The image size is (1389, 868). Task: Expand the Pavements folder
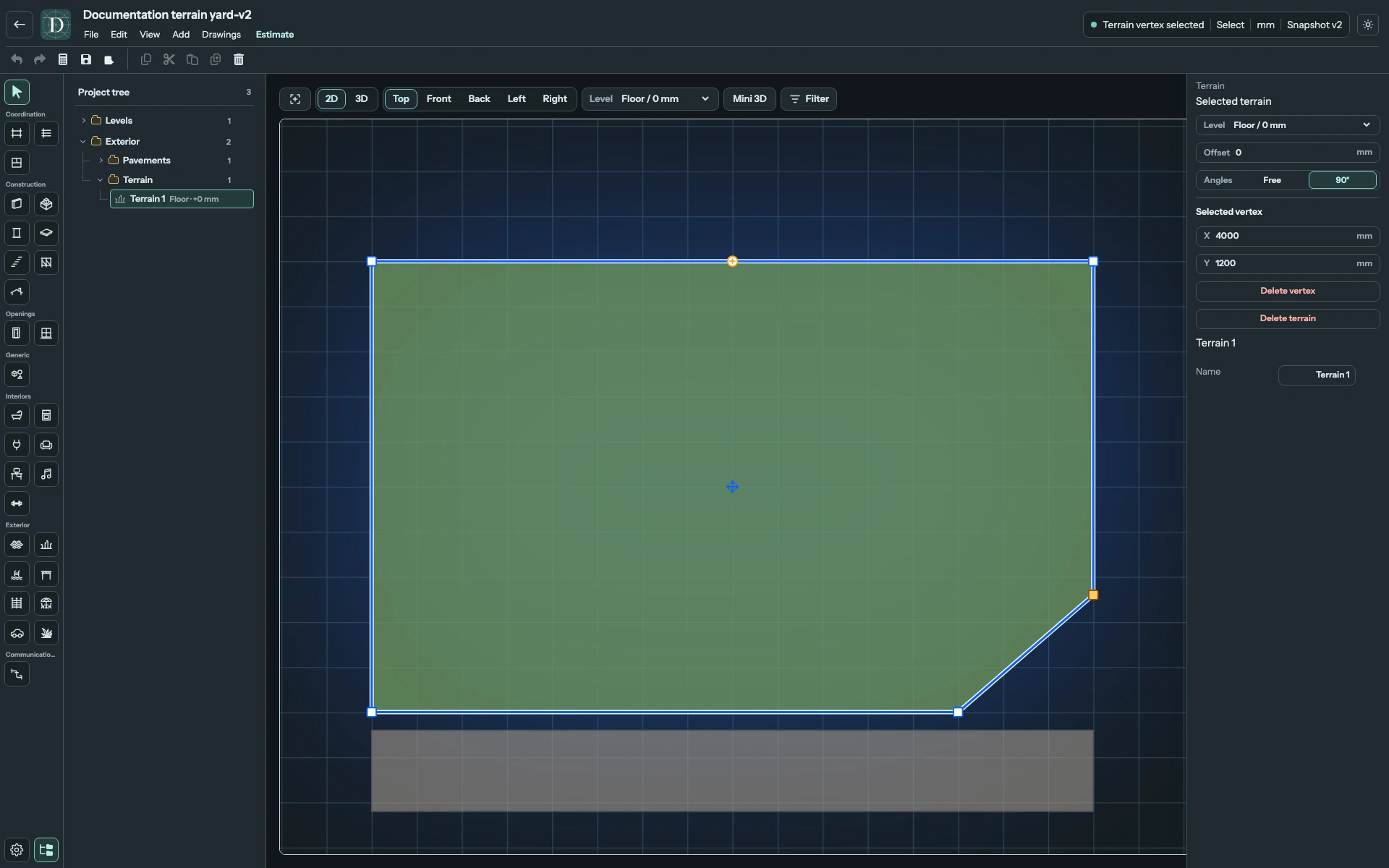(101, 161)
